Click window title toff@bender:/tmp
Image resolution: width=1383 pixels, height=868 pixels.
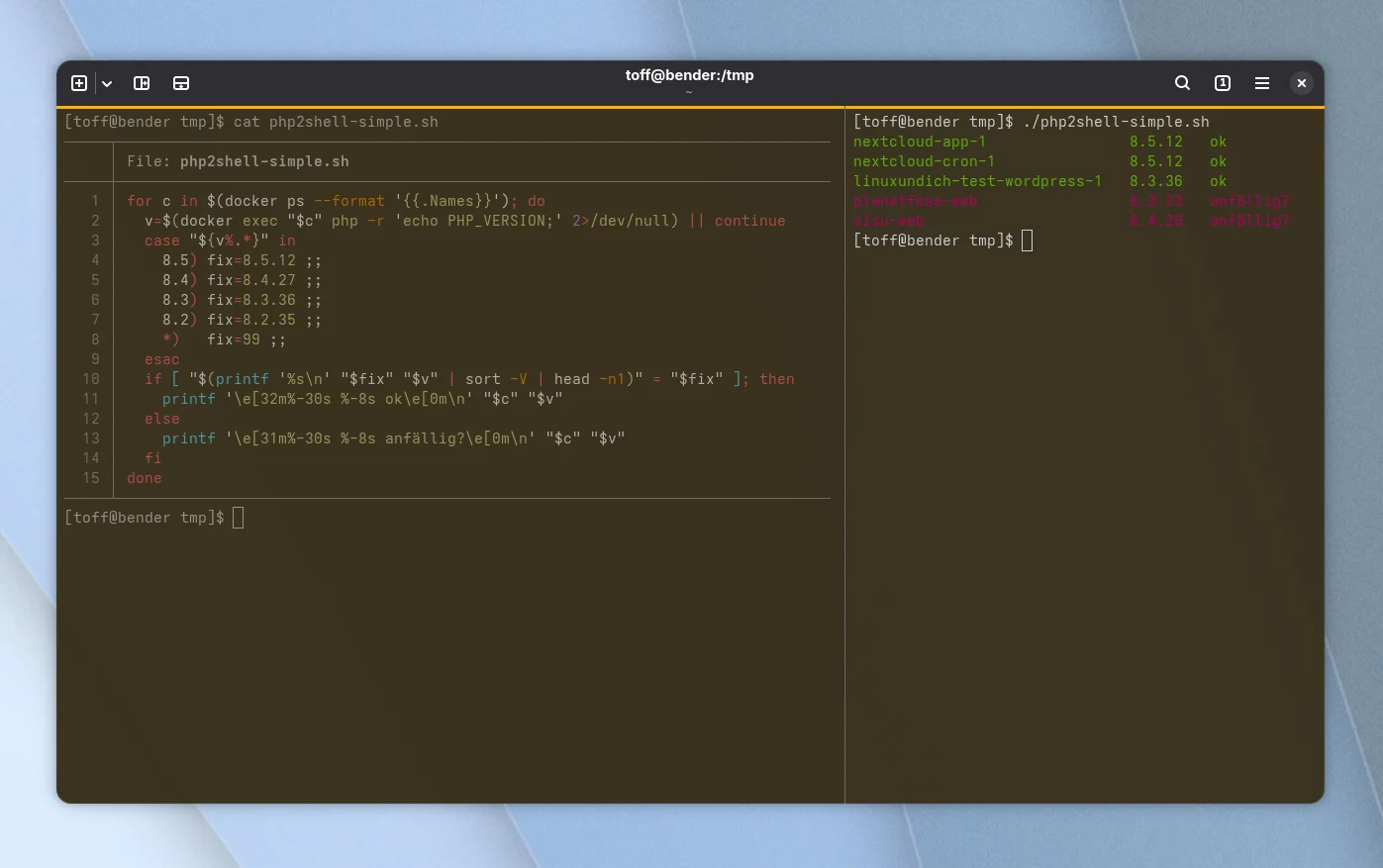(690, 75)
